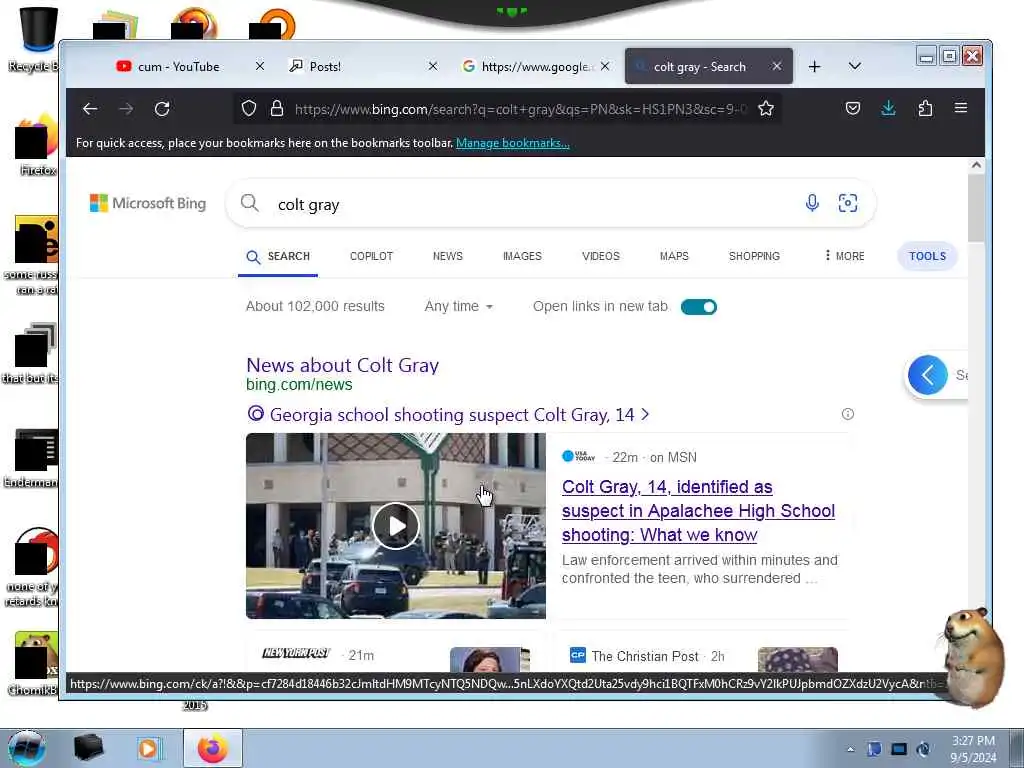Open 'News about Colt Gray' heading link

coord(342,365)
